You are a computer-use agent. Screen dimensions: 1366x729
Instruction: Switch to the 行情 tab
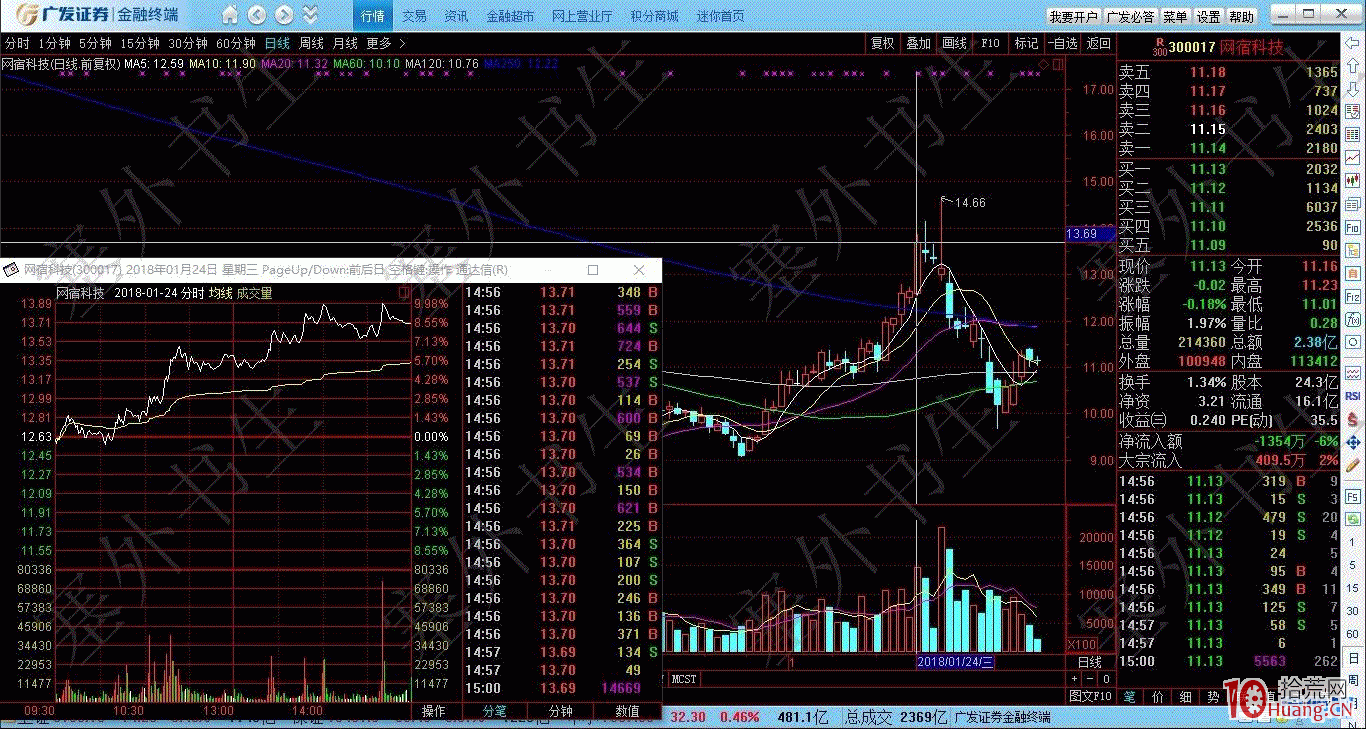[373, 16]
